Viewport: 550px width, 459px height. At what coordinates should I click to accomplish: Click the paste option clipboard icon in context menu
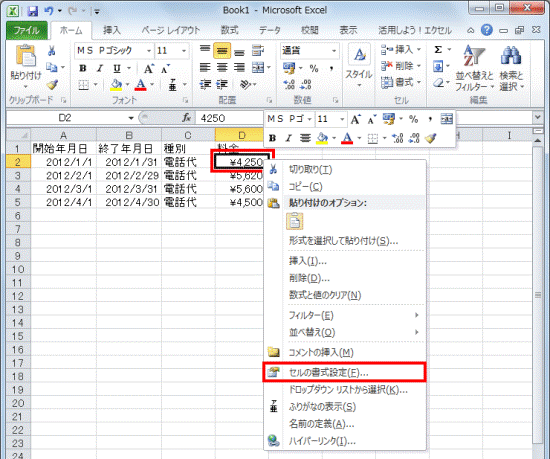coord(295,221)
